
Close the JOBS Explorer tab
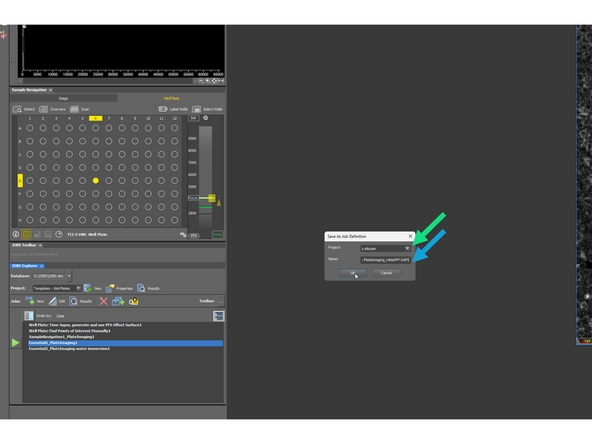tap(42, 266)
